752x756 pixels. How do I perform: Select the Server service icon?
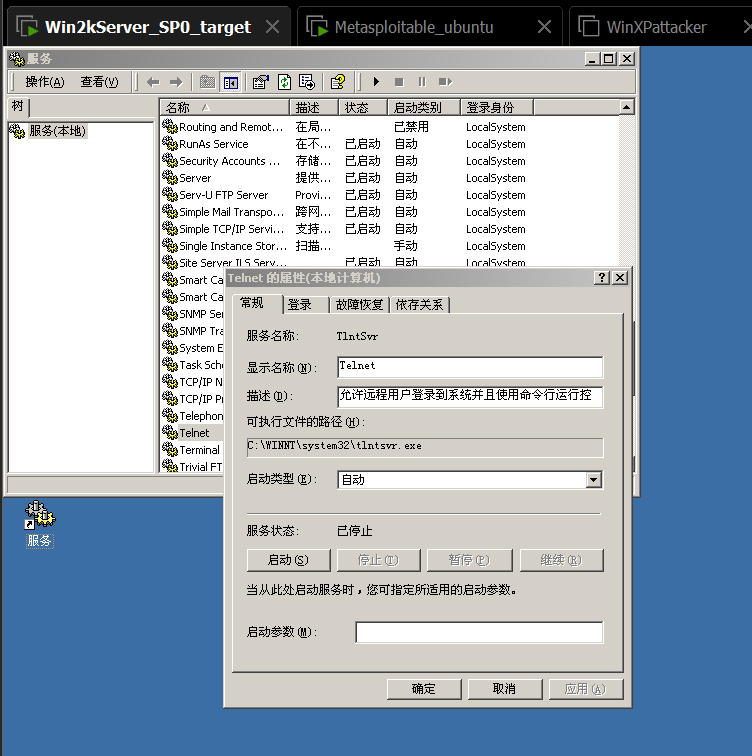(170, 177)
